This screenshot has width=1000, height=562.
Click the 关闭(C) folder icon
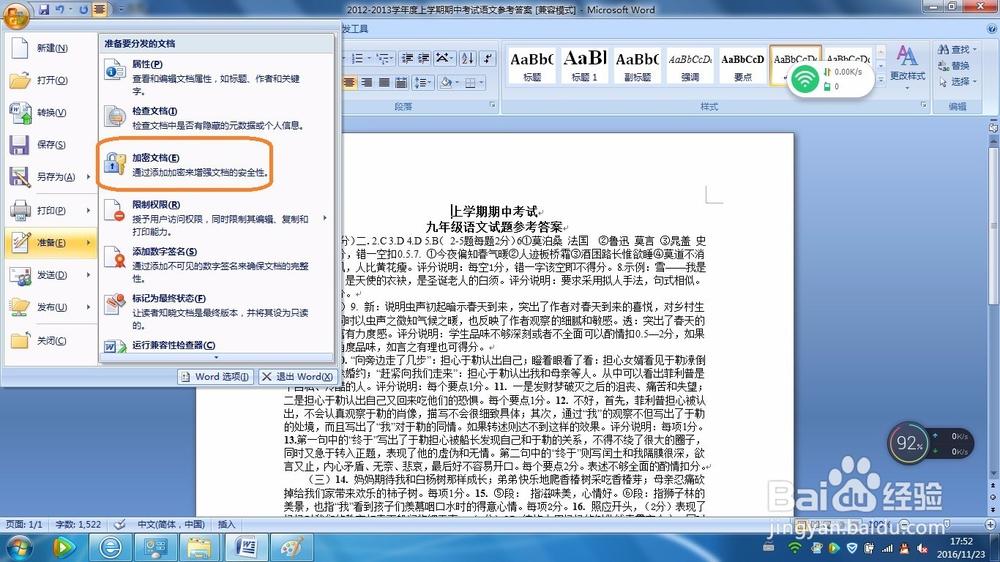pyautogui.click(x=20, y=340)
